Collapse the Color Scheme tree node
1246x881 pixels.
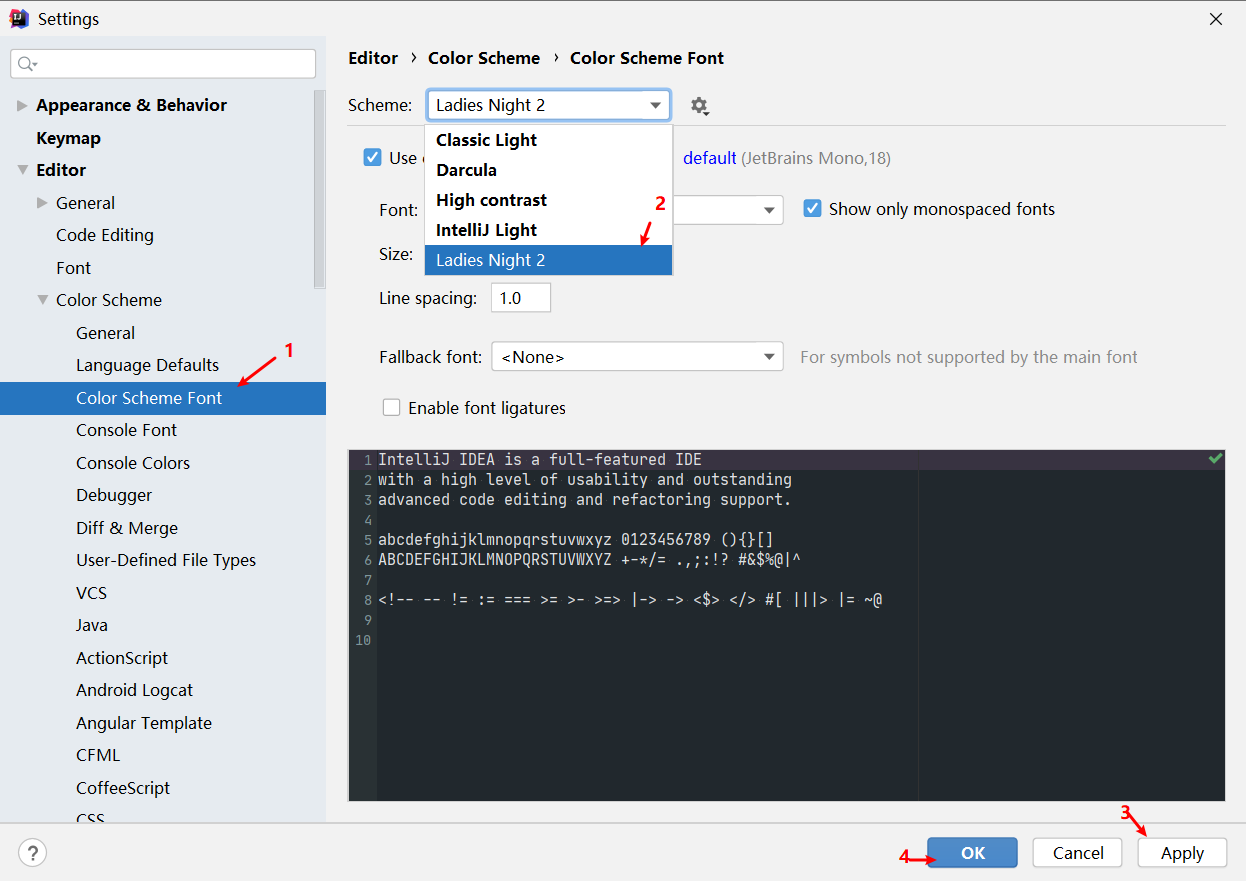(42, 300)
